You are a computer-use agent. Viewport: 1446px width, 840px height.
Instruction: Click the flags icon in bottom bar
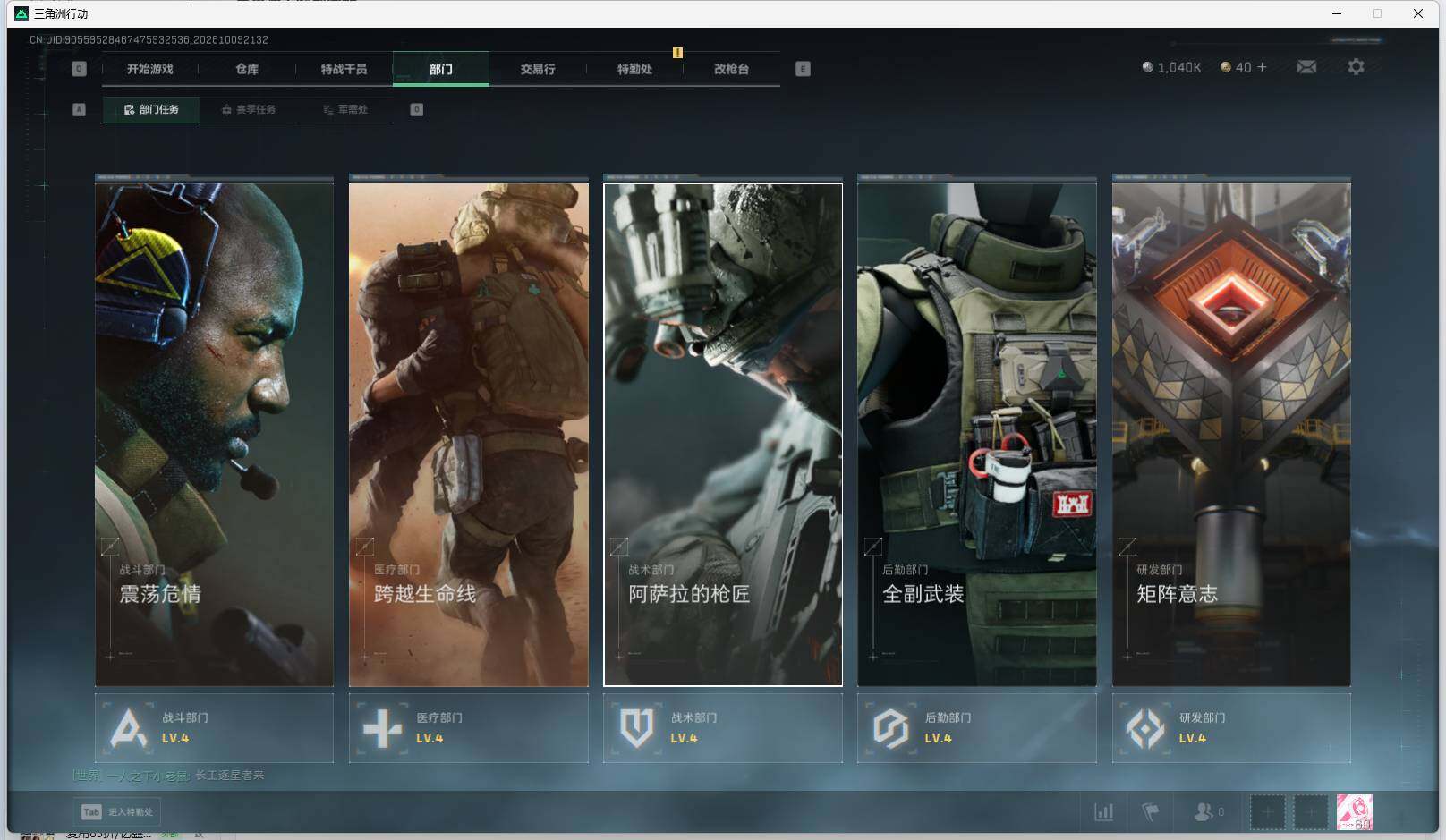click(1151, 812)
